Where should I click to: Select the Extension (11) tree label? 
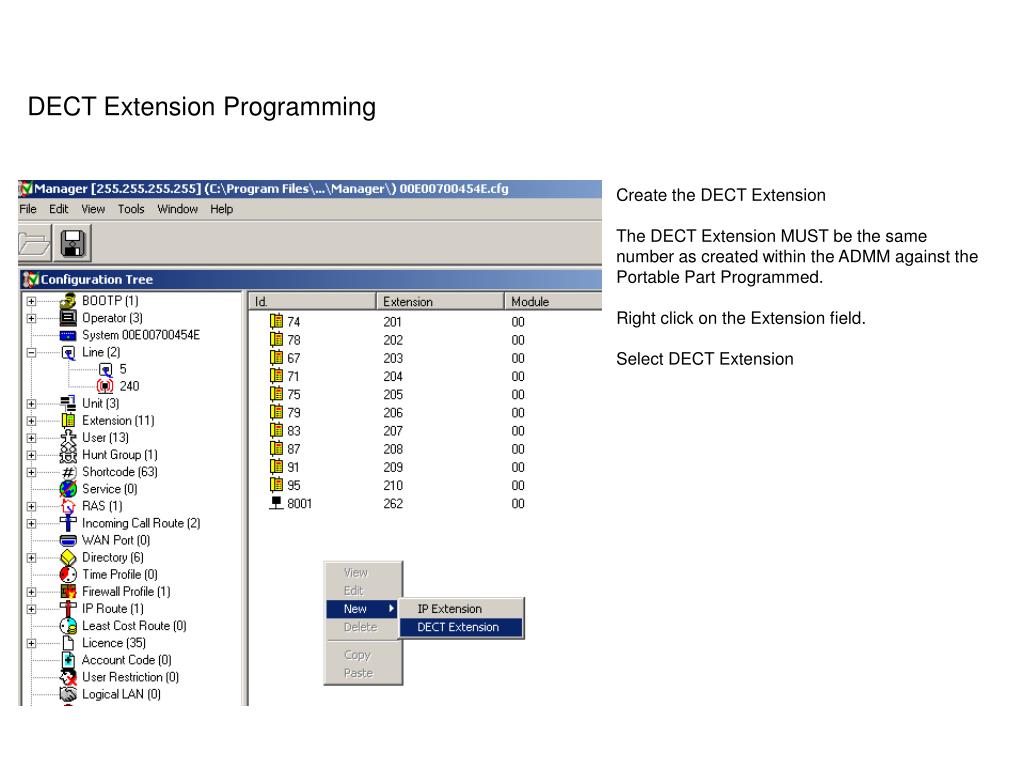coord(118,421)
